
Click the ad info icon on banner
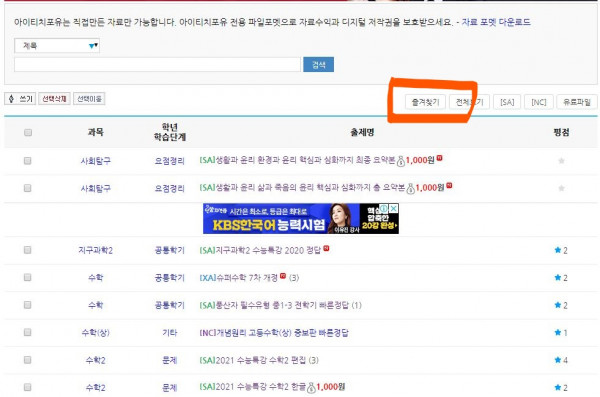[x=384, y=209]
